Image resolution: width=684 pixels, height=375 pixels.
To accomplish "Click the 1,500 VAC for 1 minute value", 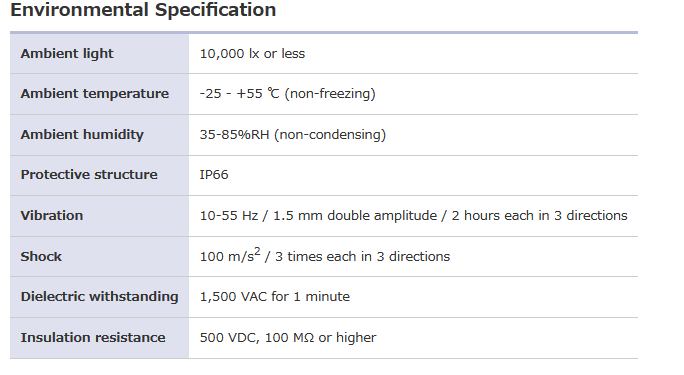I will (x=274, y=297).
